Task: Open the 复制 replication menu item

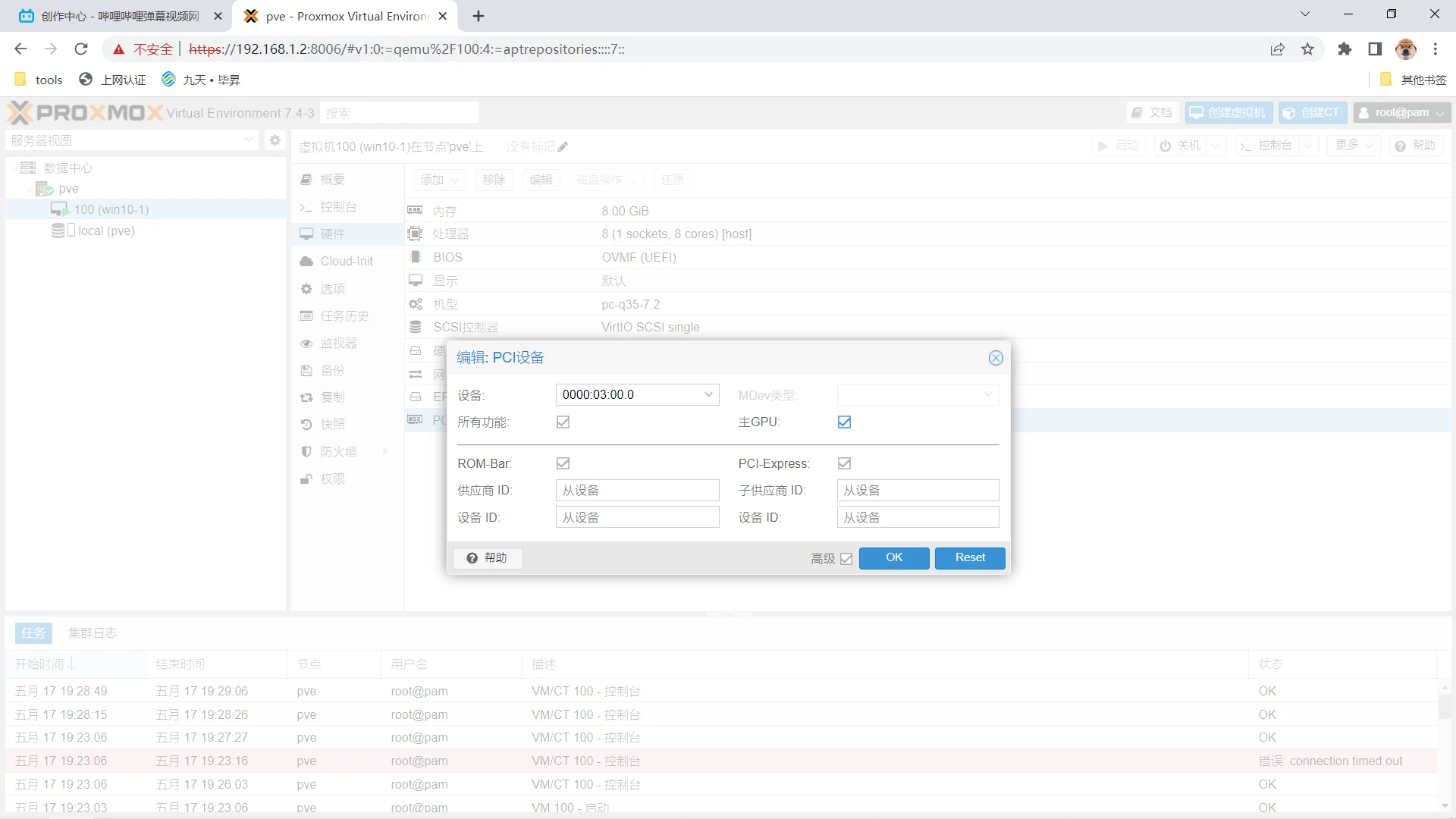Action: pos(347,397)
